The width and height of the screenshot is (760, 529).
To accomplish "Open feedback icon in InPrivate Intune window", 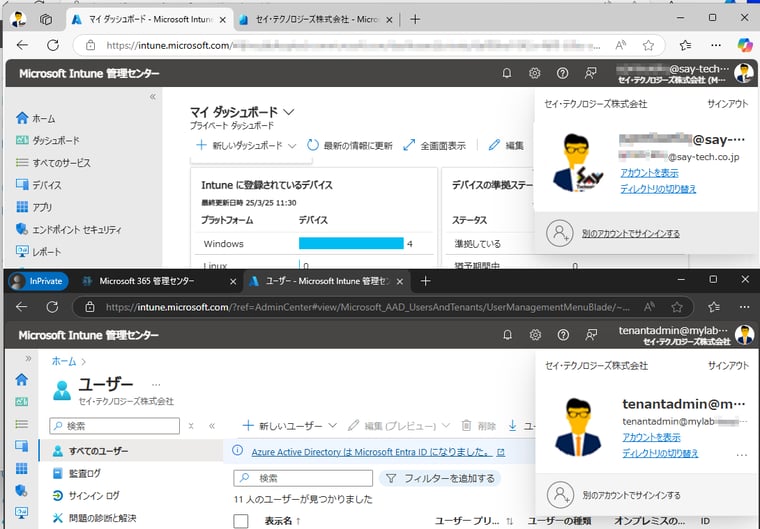I will coord(591,335).
